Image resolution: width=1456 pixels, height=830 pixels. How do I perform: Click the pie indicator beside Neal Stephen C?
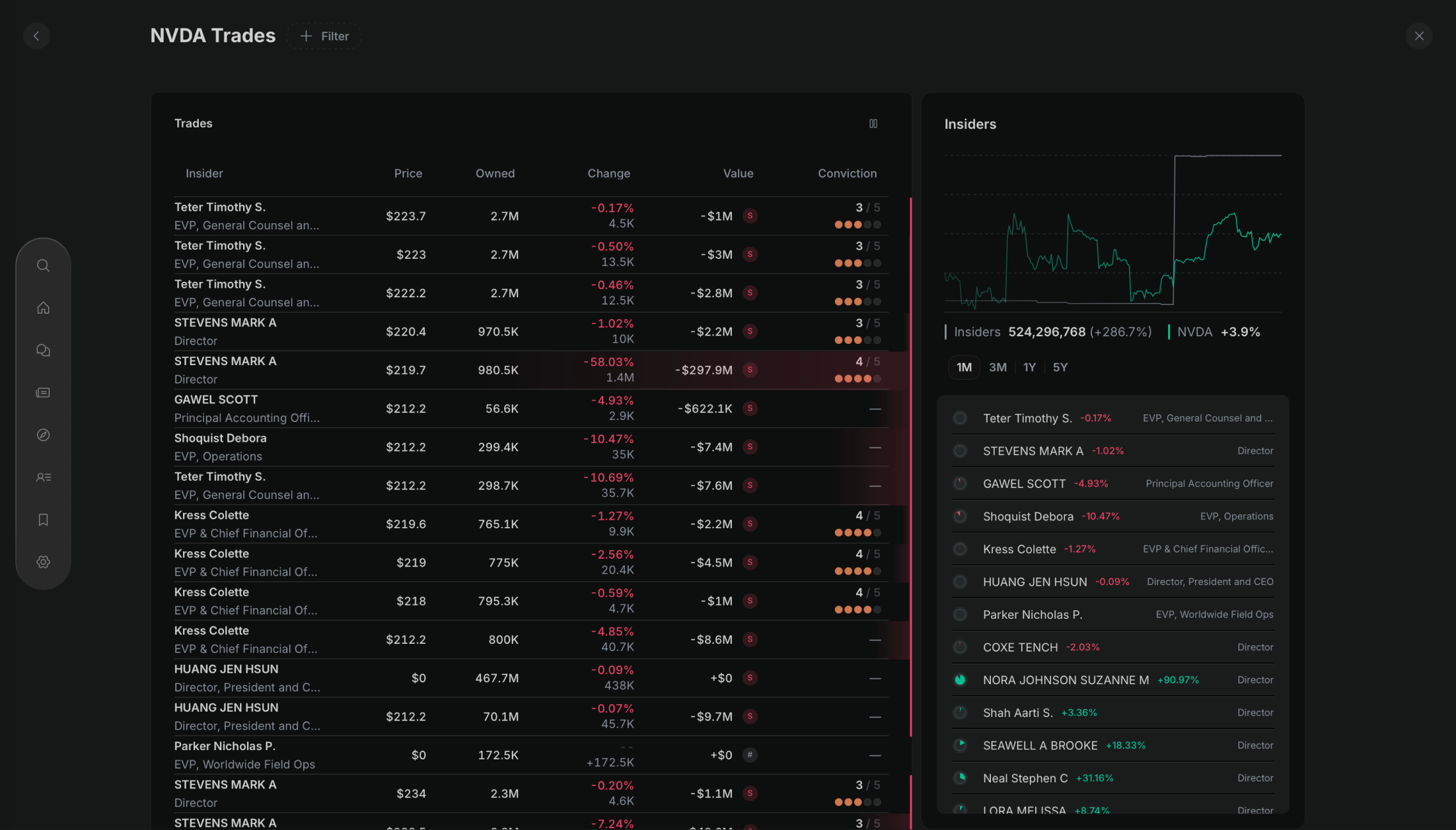pyautogui.click(x=960, y=778)
